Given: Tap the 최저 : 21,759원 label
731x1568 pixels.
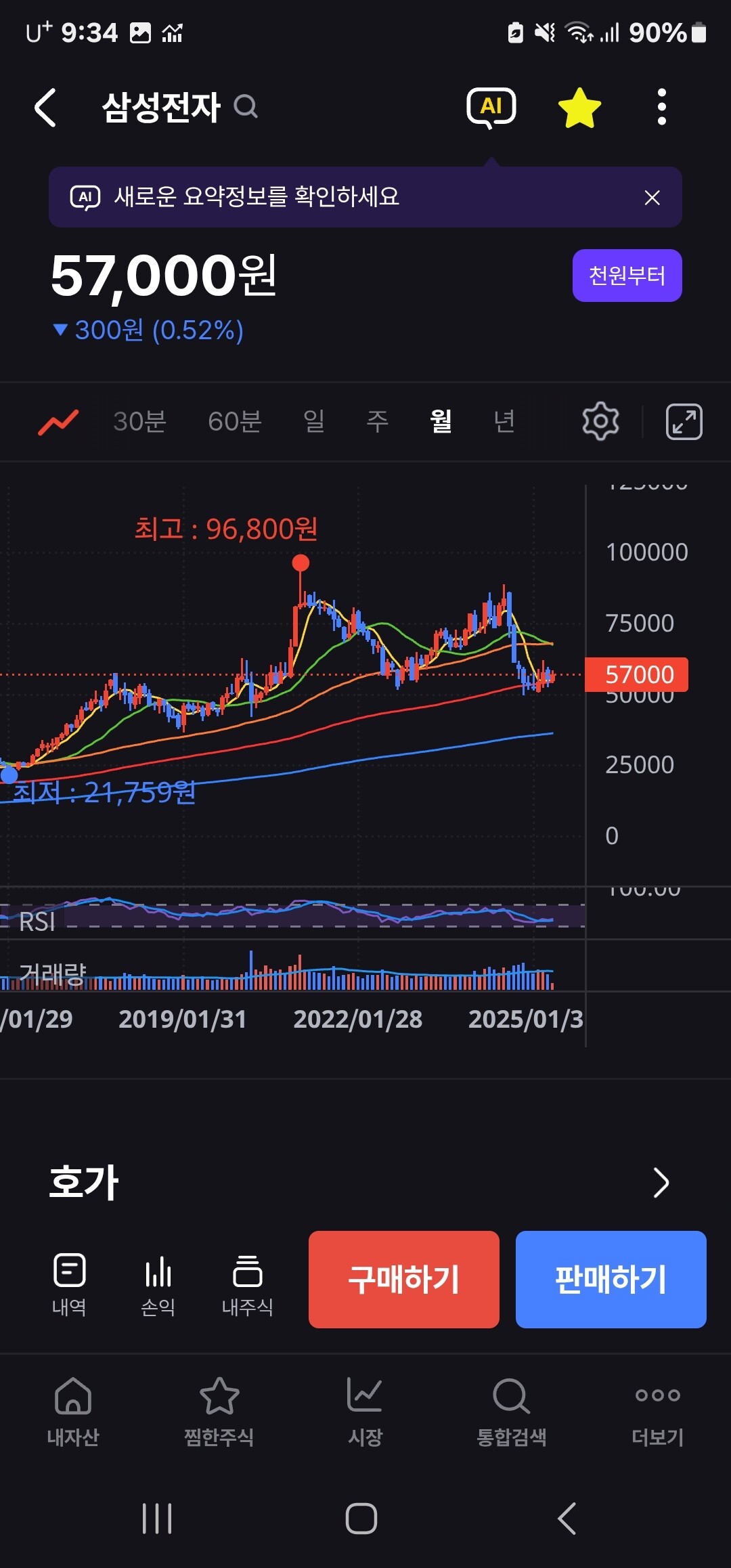Looking at the screenshot, I should (104, 792).
